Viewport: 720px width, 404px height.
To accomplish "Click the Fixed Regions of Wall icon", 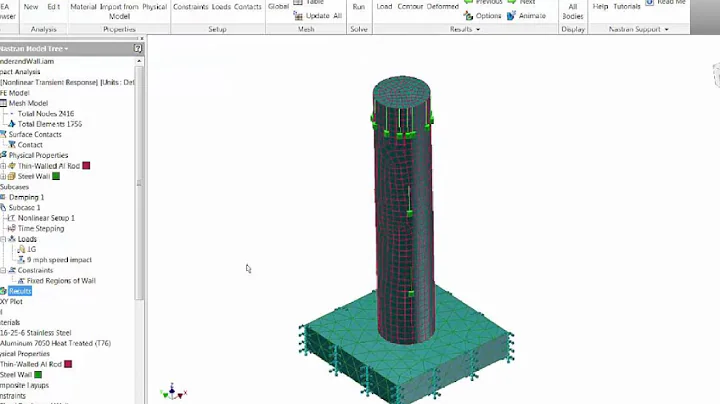I will click(x=21, y=281).
